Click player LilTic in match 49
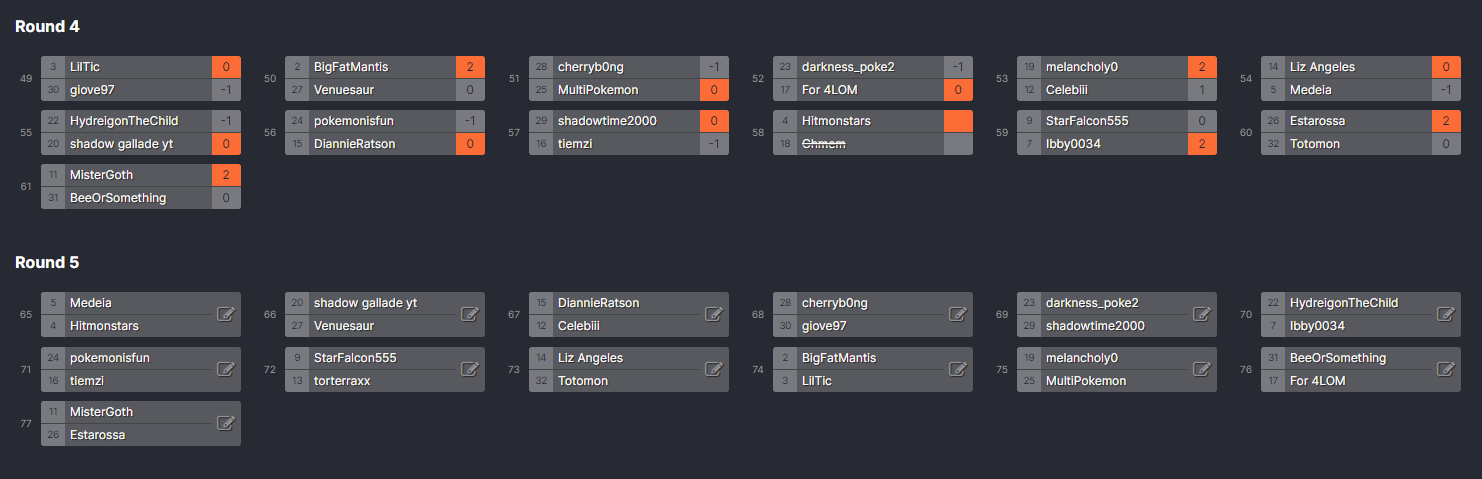The image size is (1482, 479). tap(85, 67)
